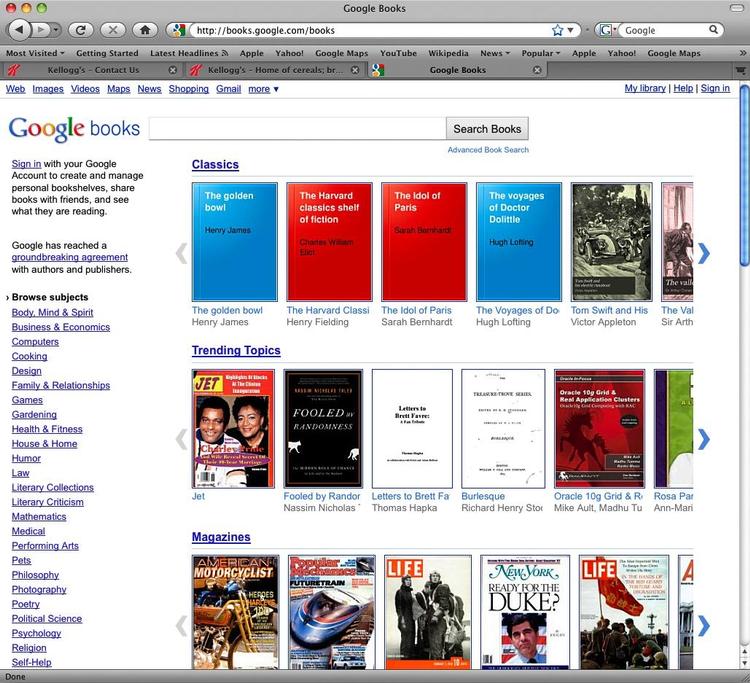
Task: Go to the Home page icon
Action: coord(145,30)
